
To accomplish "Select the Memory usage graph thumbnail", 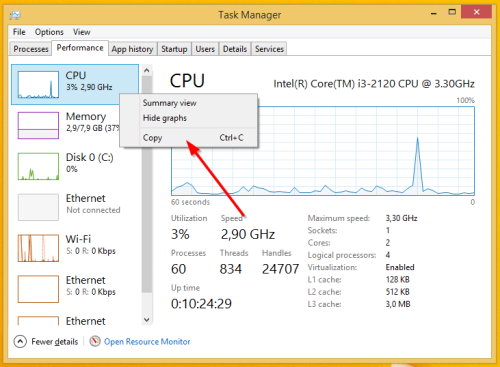I will 38,125.
